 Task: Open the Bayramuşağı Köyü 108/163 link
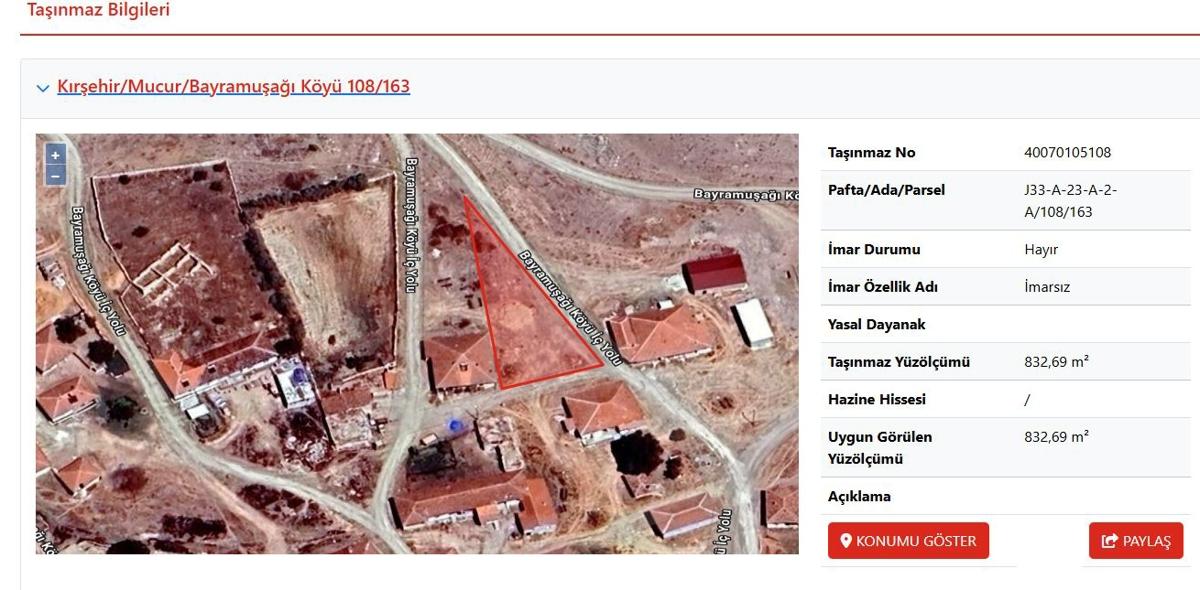(x=234, y=86)
